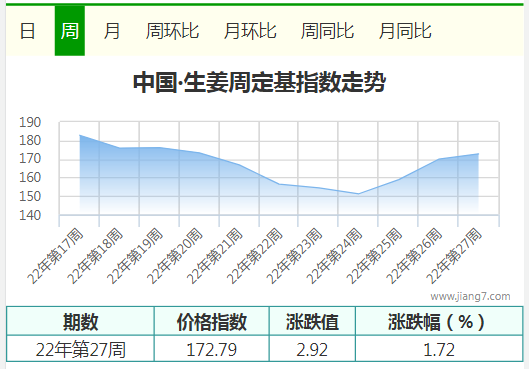Click the 价格指数 column header
Viewport: 529px width, 369px height.
212,321
